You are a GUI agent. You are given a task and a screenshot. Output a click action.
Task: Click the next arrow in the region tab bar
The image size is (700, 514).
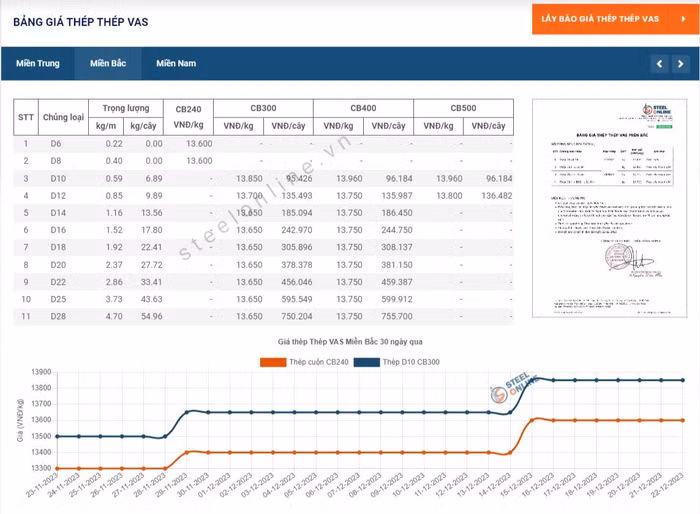click(680, 64)
